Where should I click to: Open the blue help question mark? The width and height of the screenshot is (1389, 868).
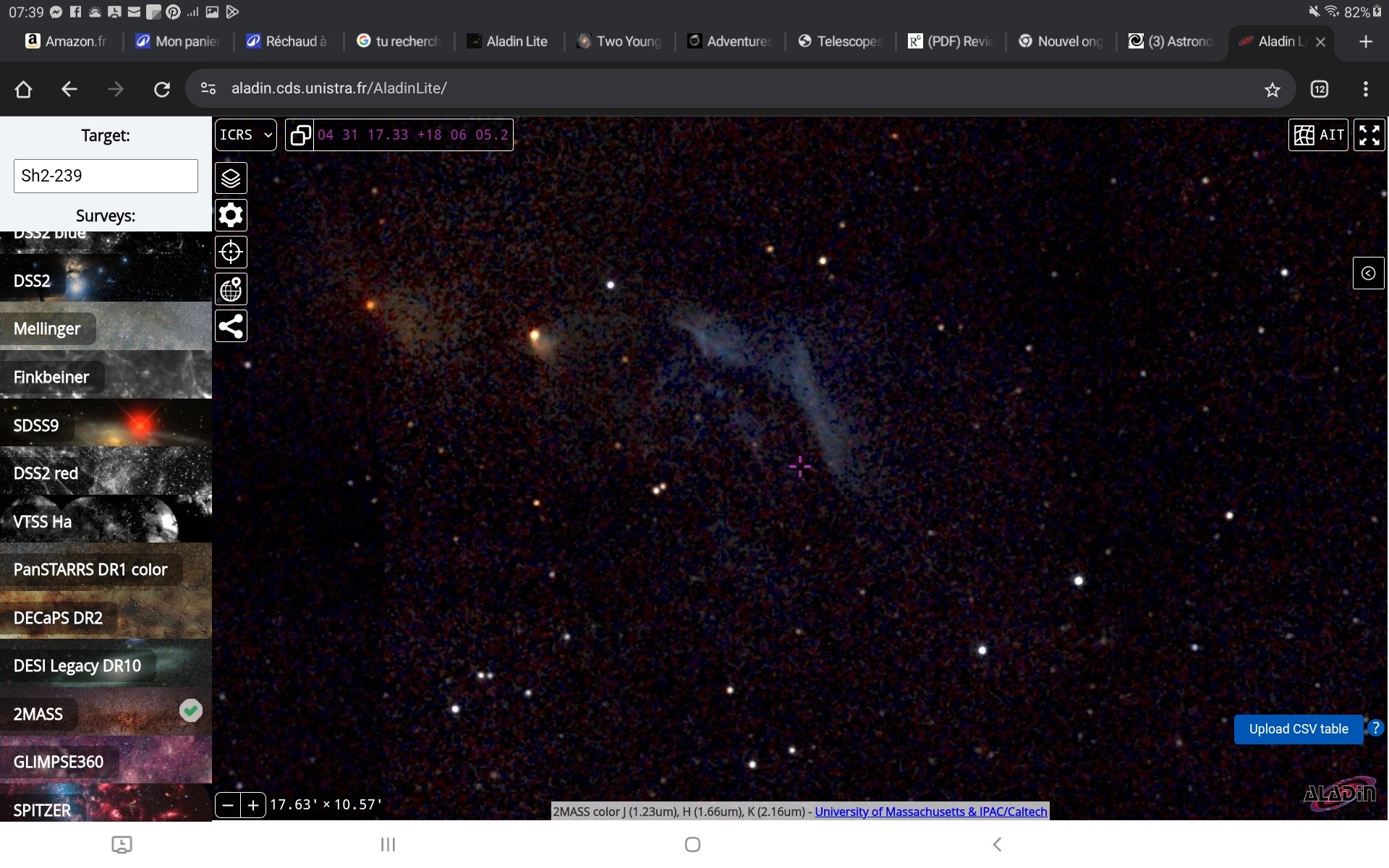[1375, 728]
